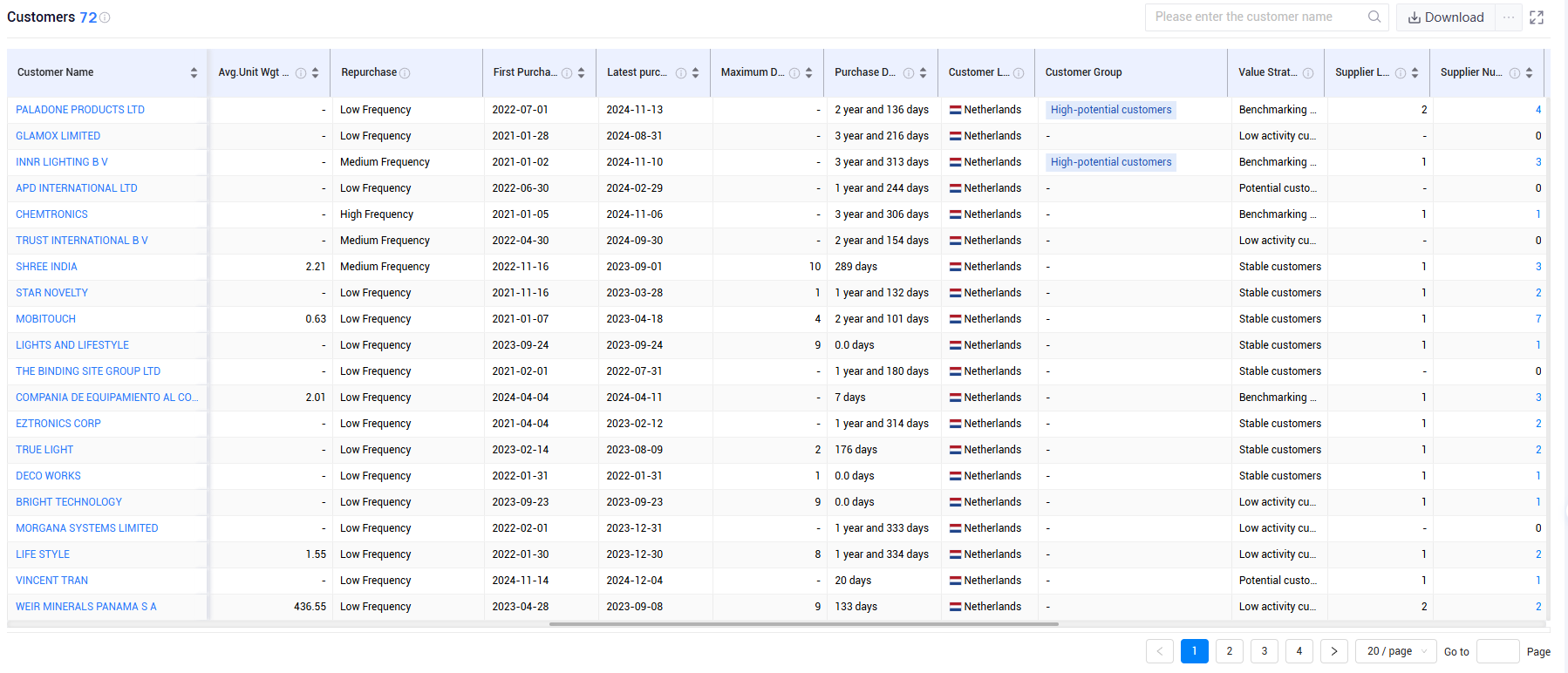This screenshot has height=673, width=1568.
Task: Open TRUE LIGHT customer link
Action: (44, 450)
